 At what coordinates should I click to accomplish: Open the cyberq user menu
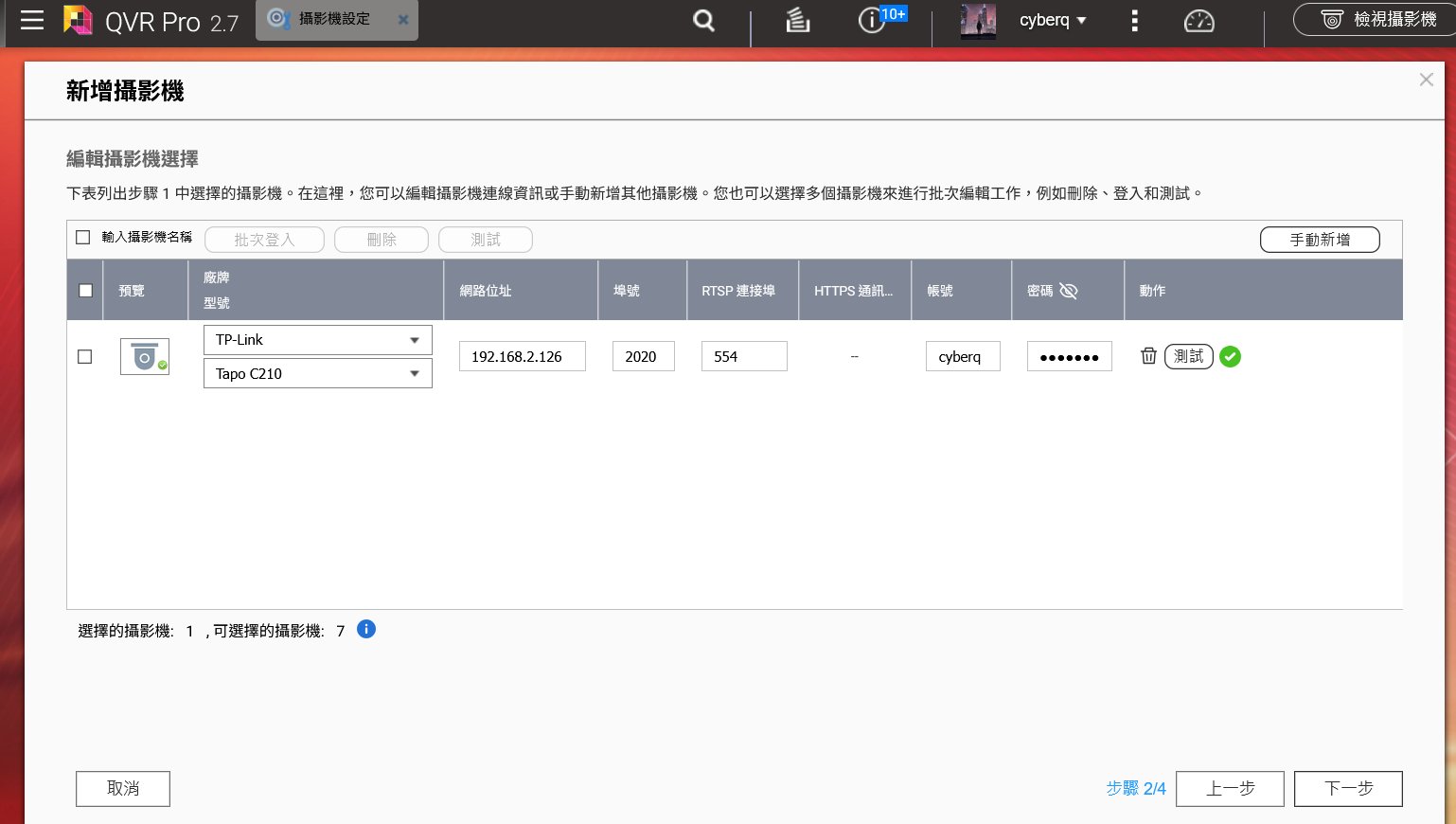tap(1052, 20)
